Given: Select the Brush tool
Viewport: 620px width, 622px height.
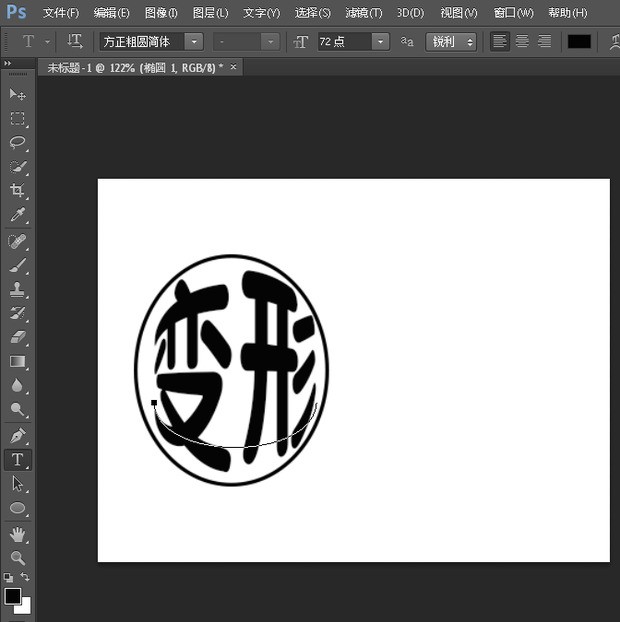Looking at the screenshot, I should click(x=17, y=266).
